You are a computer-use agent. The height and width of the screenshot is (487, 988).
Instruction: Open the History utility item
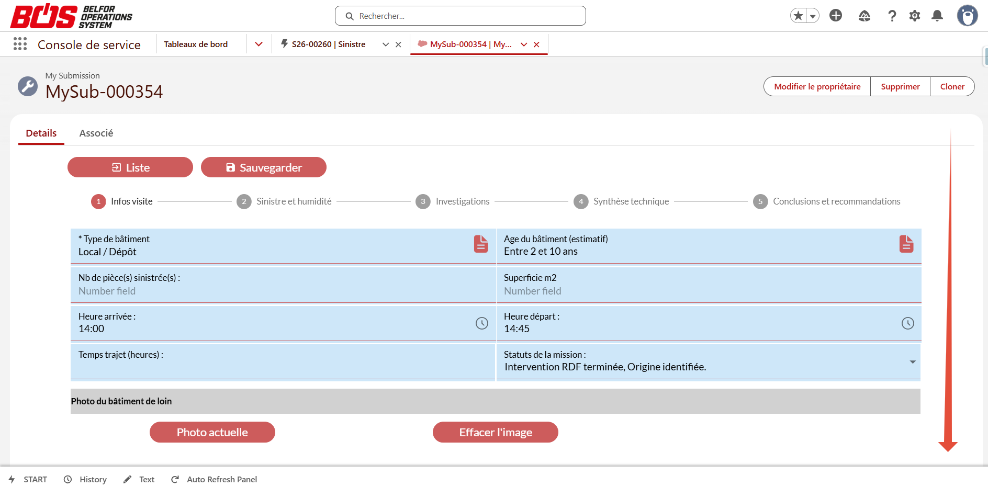tap(86, 479)
